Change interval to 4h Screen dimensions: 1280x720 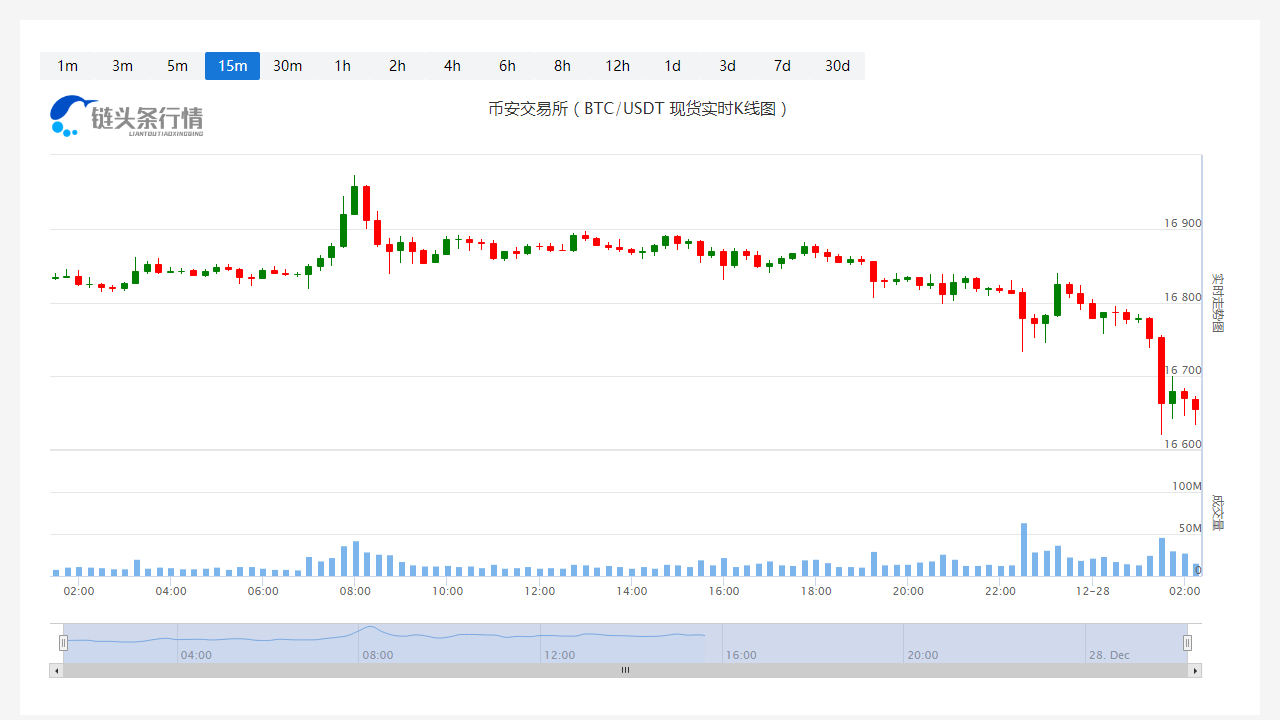pyautogui.click(x=452, y=66)
